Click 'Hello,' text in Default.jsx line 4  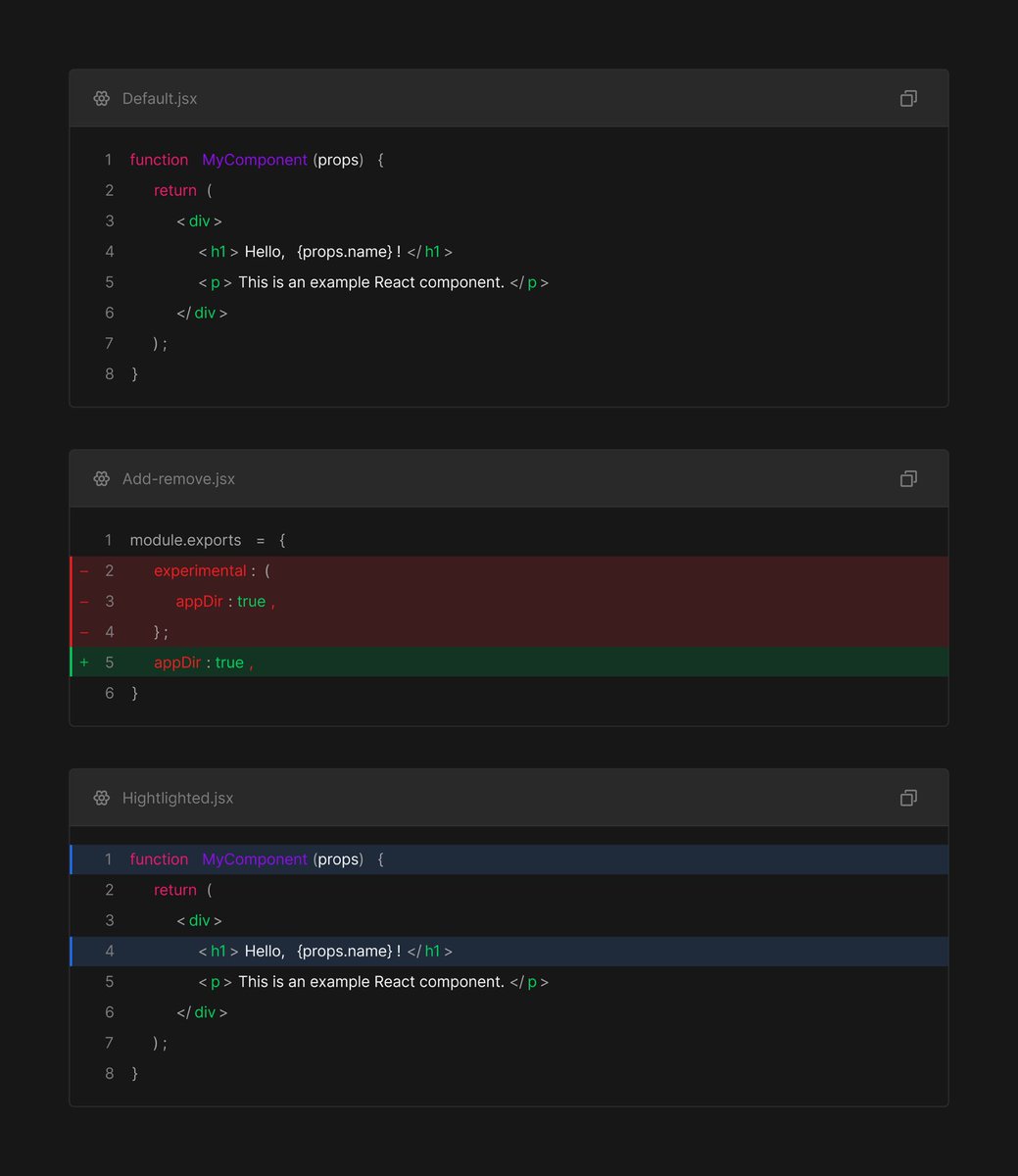coord(265,252)
